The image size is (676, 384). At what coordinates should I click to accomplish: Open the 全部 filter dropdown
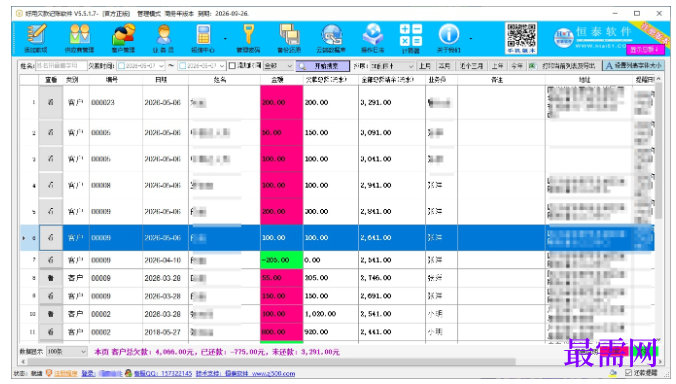[278, 66]
